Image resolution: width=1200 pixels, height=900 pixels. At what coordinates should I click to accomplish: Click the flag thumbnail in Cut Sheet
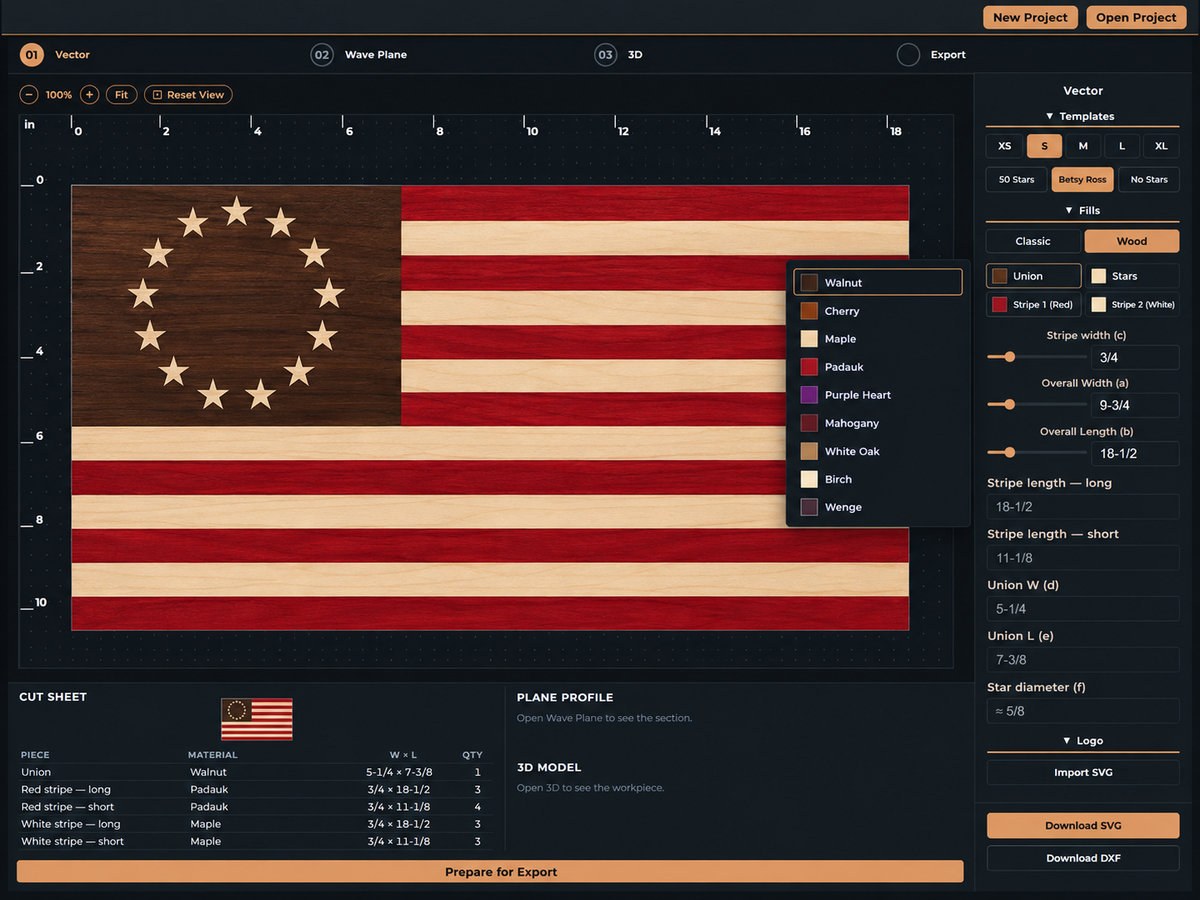click(x=257, y=719)
